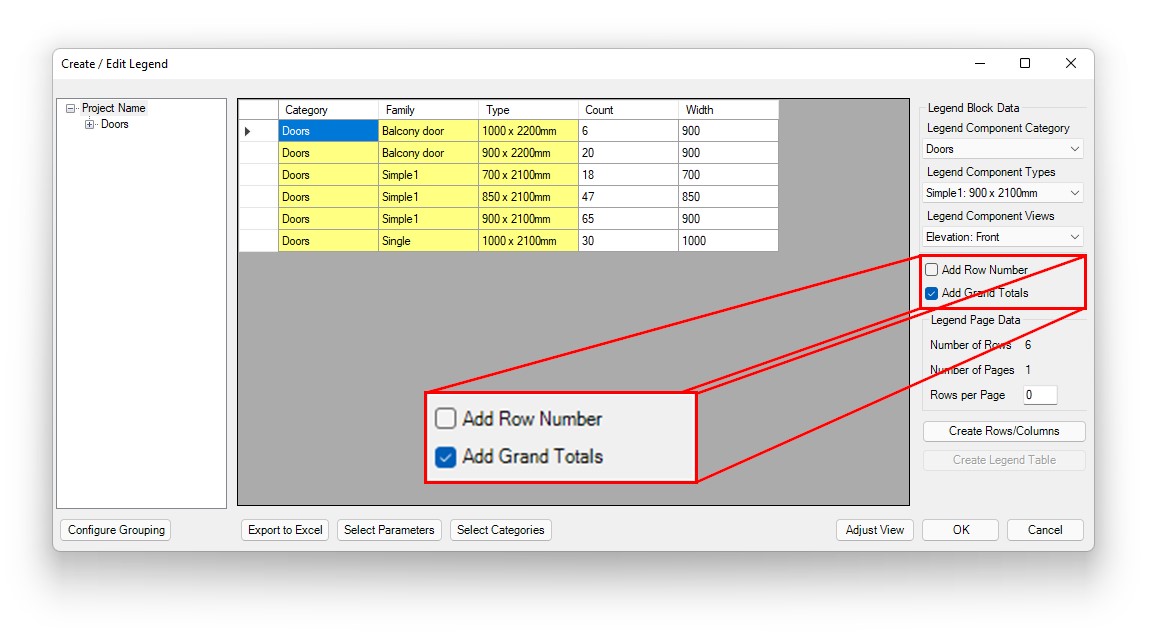Image resolution: width=1154 pixels, height=644 pixels.
Task: Select the Single 1000 x 2100mm type cell
Action: [528, 241]
